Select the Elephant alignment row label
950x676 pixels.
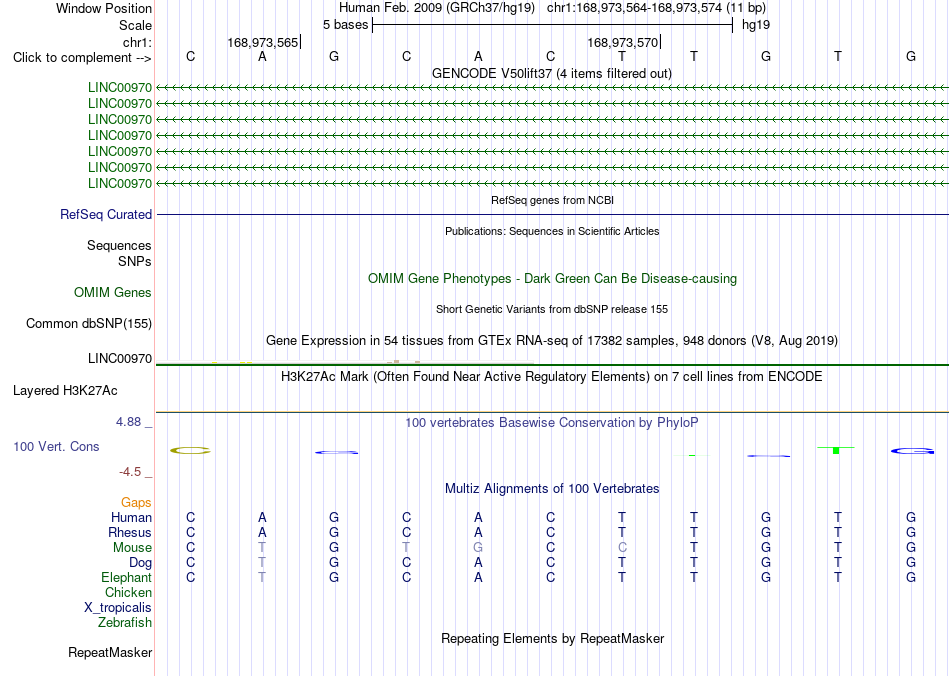point(127,577)
